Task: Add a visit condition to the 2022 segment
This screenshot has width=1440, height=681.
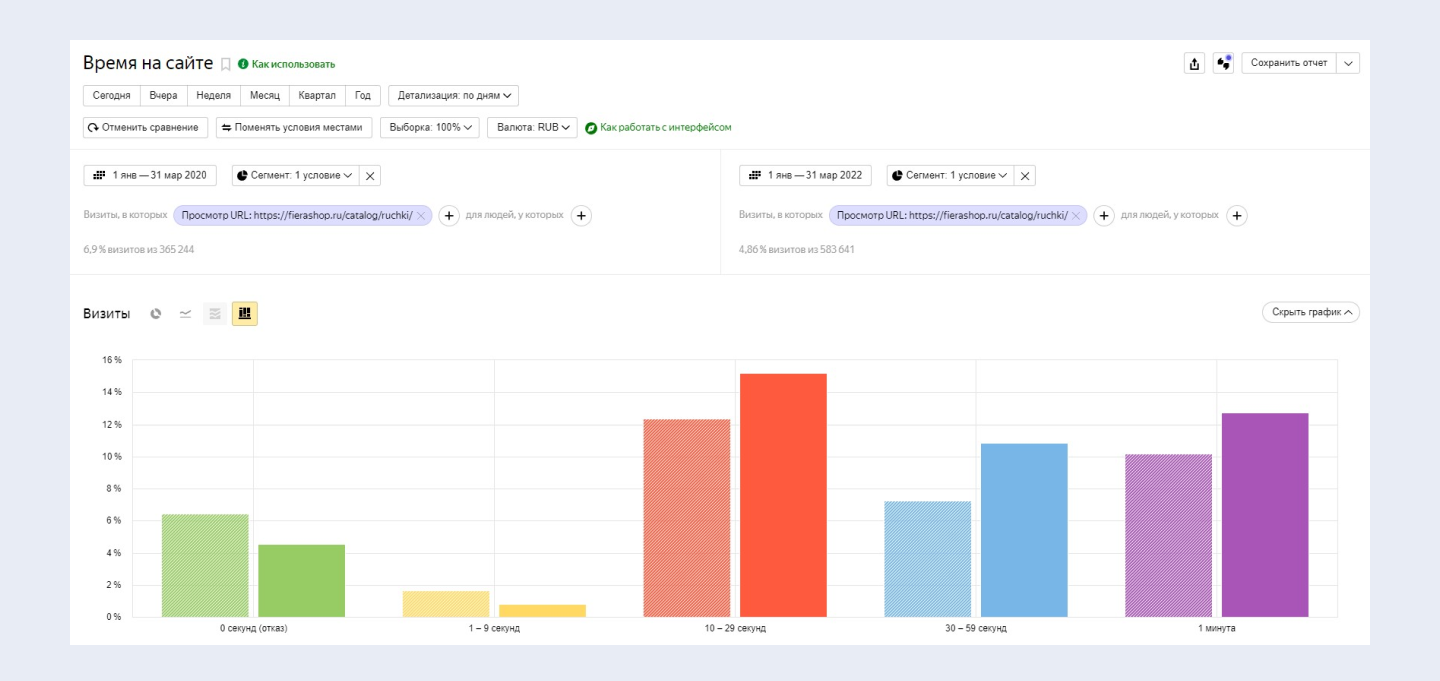Action: point(1104,216)
